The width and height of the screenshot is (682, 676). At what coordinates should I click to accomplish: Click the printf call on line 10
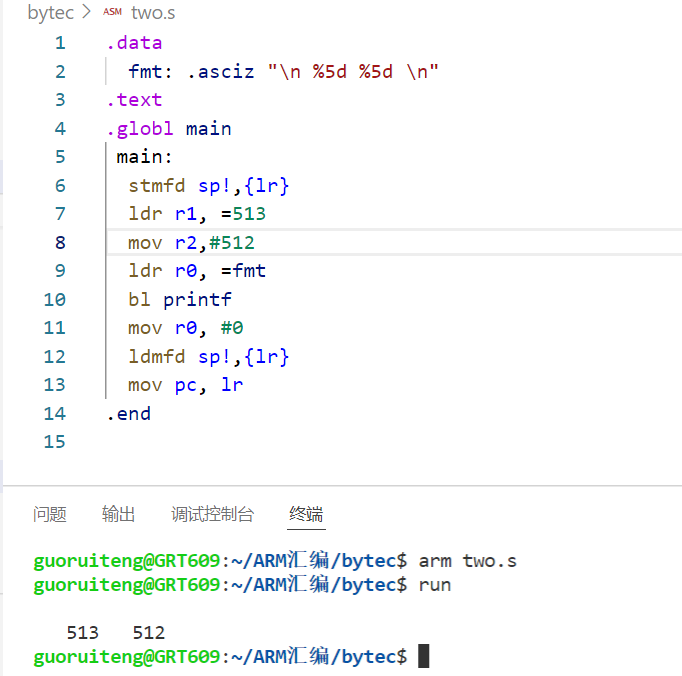click(197, 299)
